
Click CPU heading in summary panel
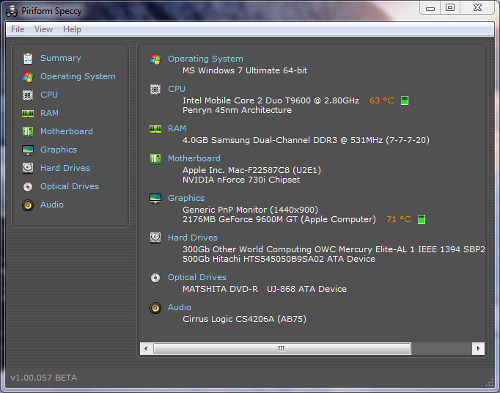tap(177, 89)
